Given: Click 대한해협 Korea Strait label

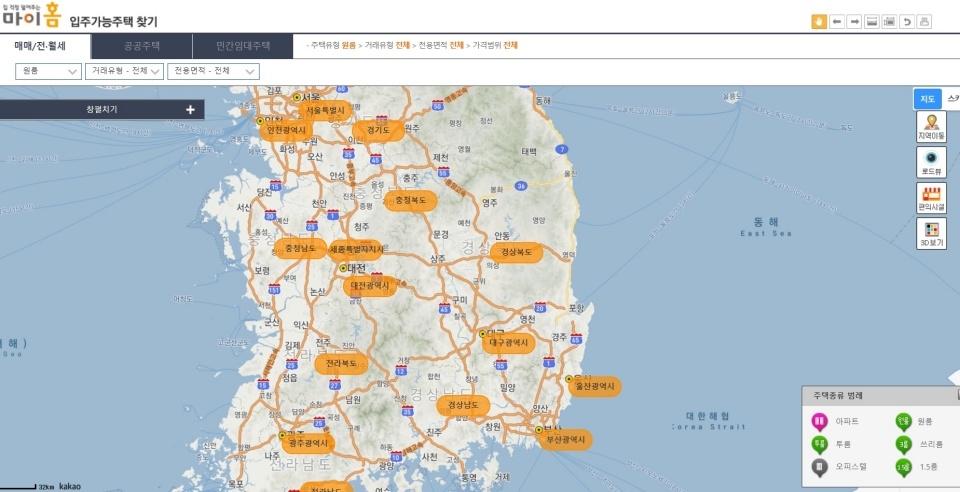Looking at the screenshot, I should point(708,421).
